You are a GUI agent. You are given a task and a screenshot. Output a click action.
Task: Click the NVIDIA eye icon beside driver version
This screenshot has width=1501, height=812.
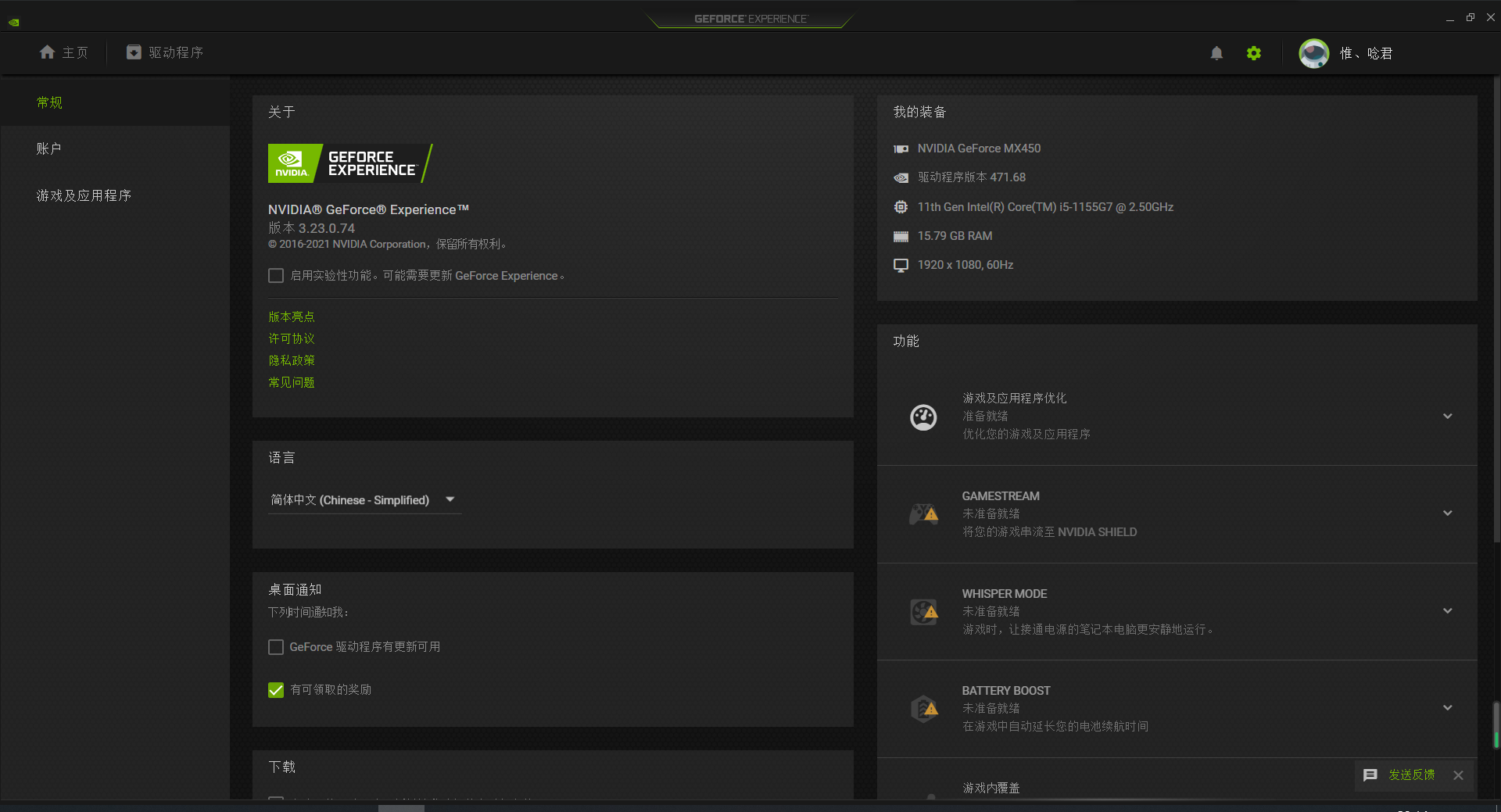(x=901, y=177)
